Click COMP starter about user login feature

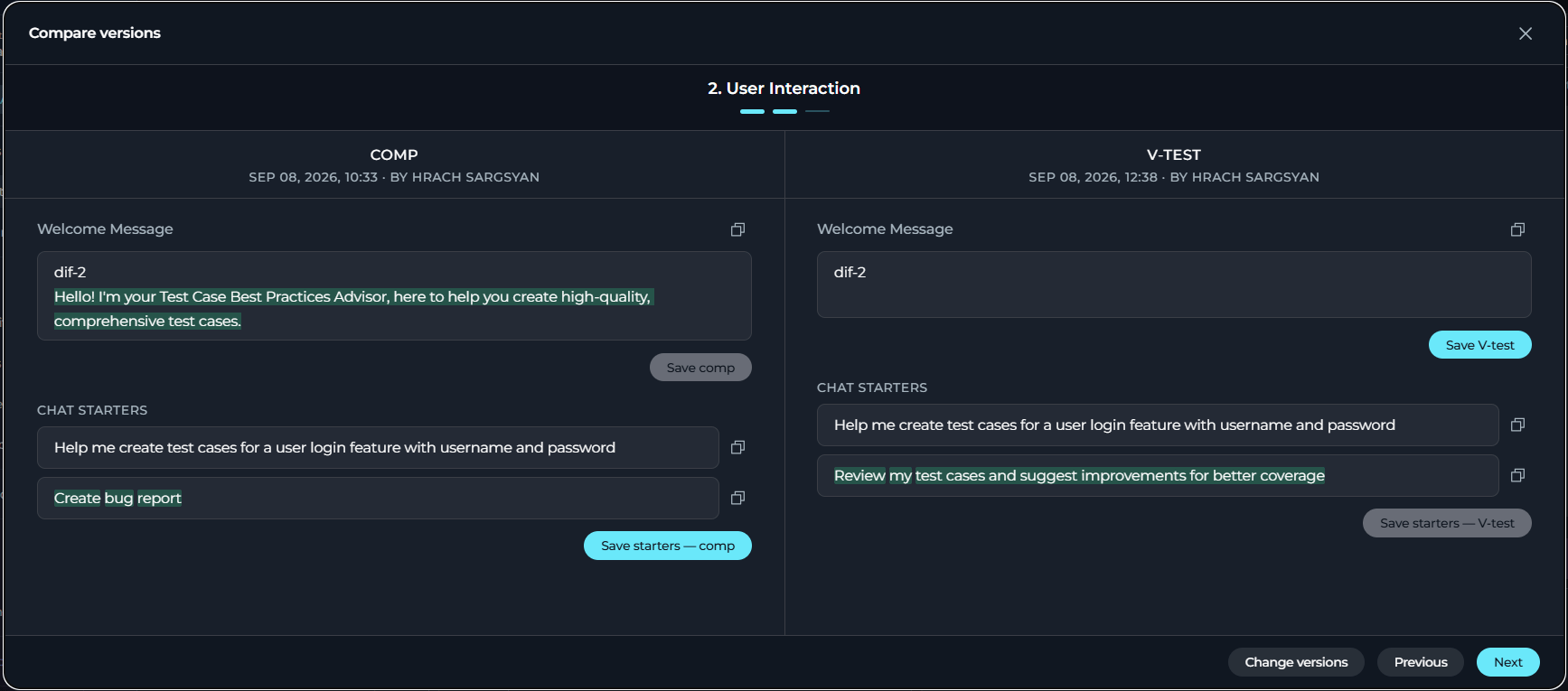pyautogui.click(x=378, y=447)
